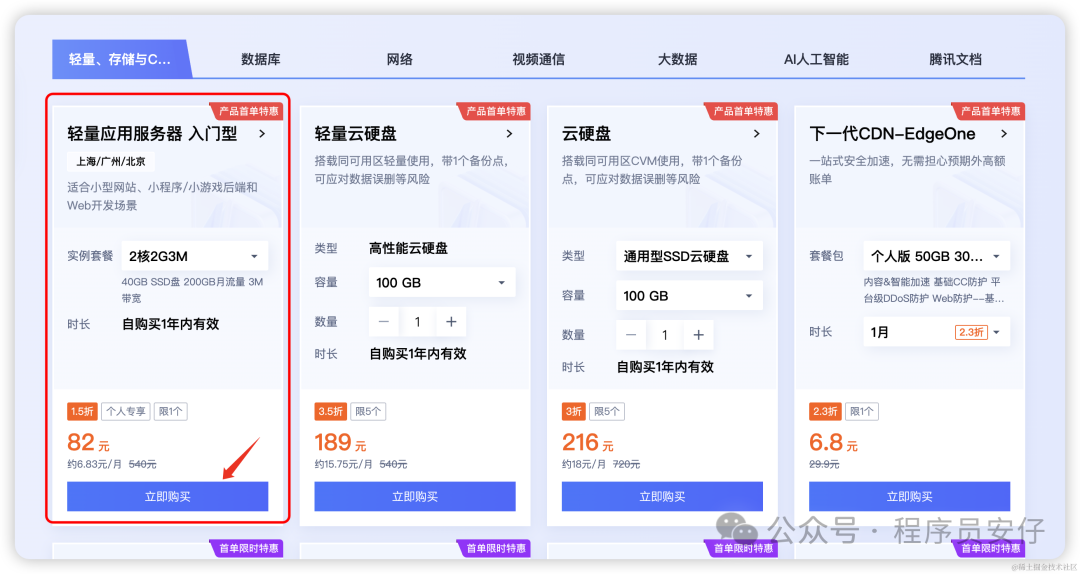This screenshot has height=574, width=1080.
Task: Open the 轻量云硬盘 100 GB capacity dropdown
Action: pyautogui.click(x=442, y=283)
